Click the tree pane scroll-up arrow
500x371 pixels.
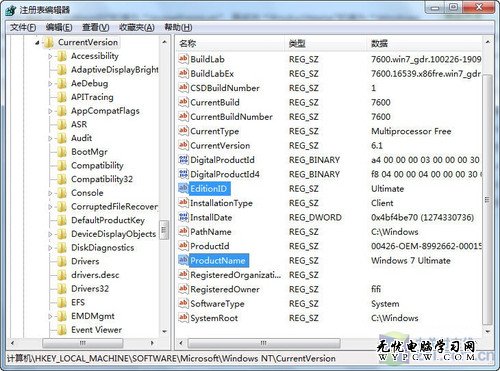tap(164, 42)
